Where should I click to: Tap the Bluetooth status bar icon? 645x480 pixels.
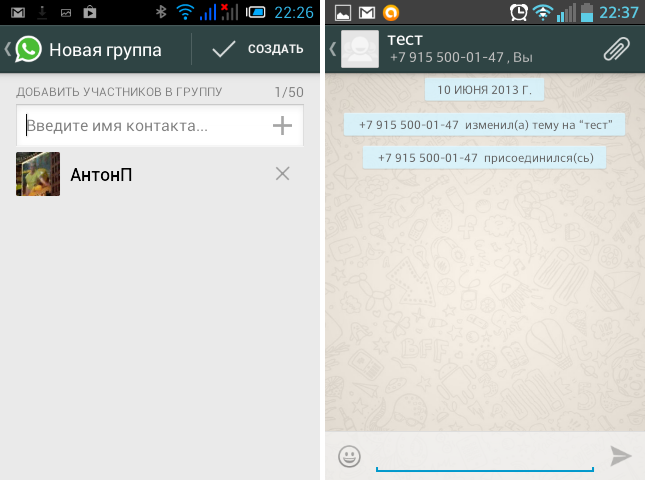point(161,13)
